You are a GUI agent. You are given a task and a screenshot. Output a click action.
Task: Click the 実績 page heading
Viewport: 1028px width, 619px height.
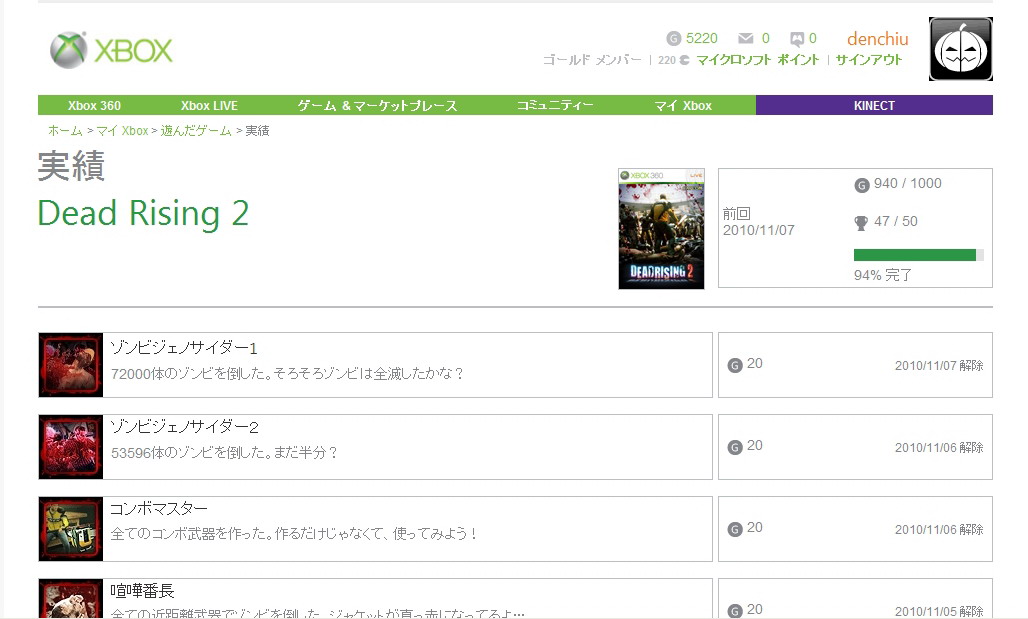(71, 166)
